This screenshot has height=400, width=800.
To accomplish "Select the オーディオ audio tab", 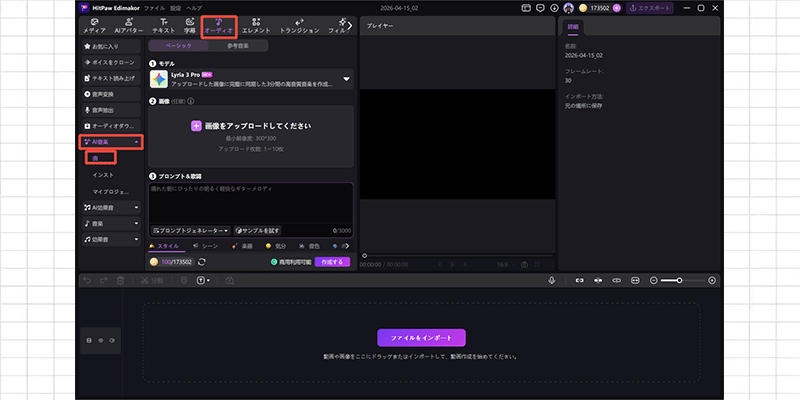I will pos(219,26).
